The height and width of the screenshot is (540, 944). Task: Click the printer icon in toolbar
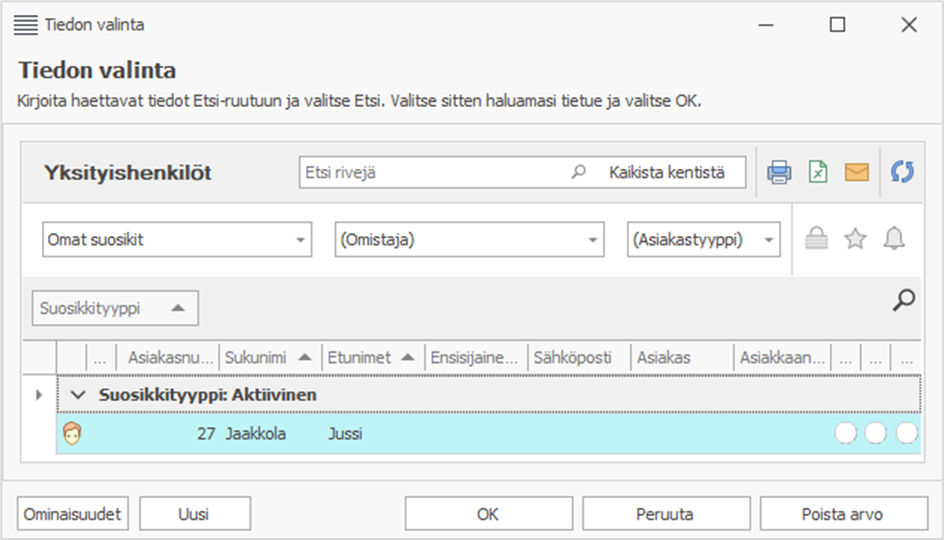779,172
